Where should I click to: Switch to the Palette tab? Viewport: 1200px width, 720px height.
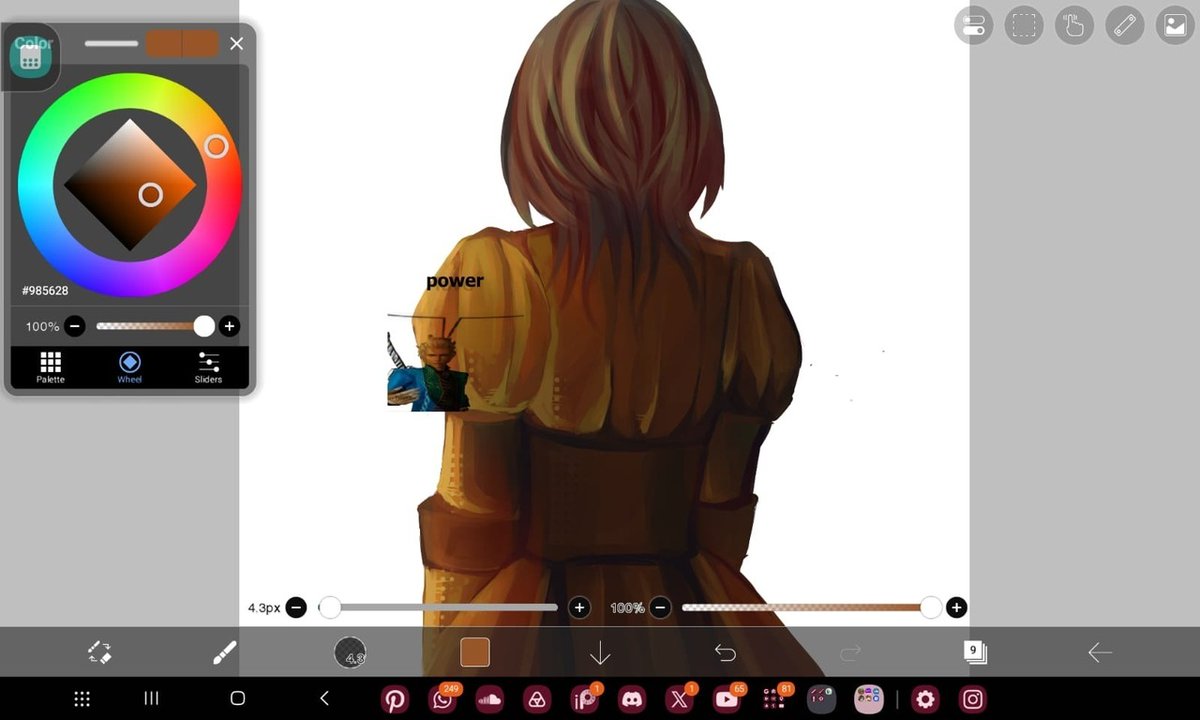pyautogui.click(x=50, y=367)
